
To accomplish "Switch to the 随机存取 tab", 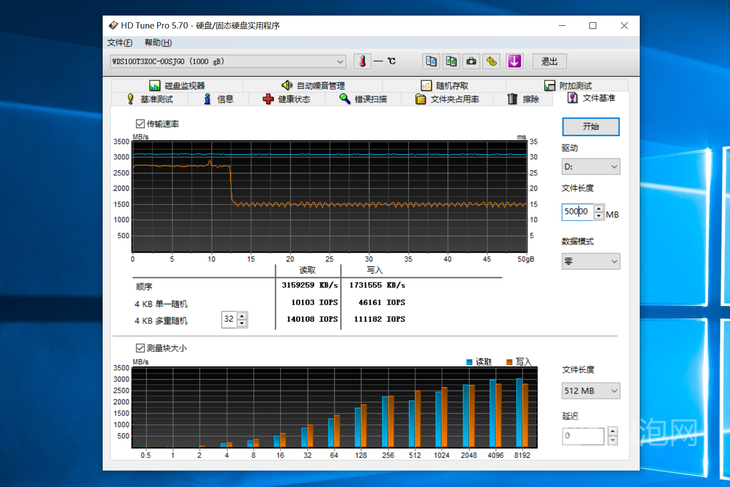I will pos(445,86).
